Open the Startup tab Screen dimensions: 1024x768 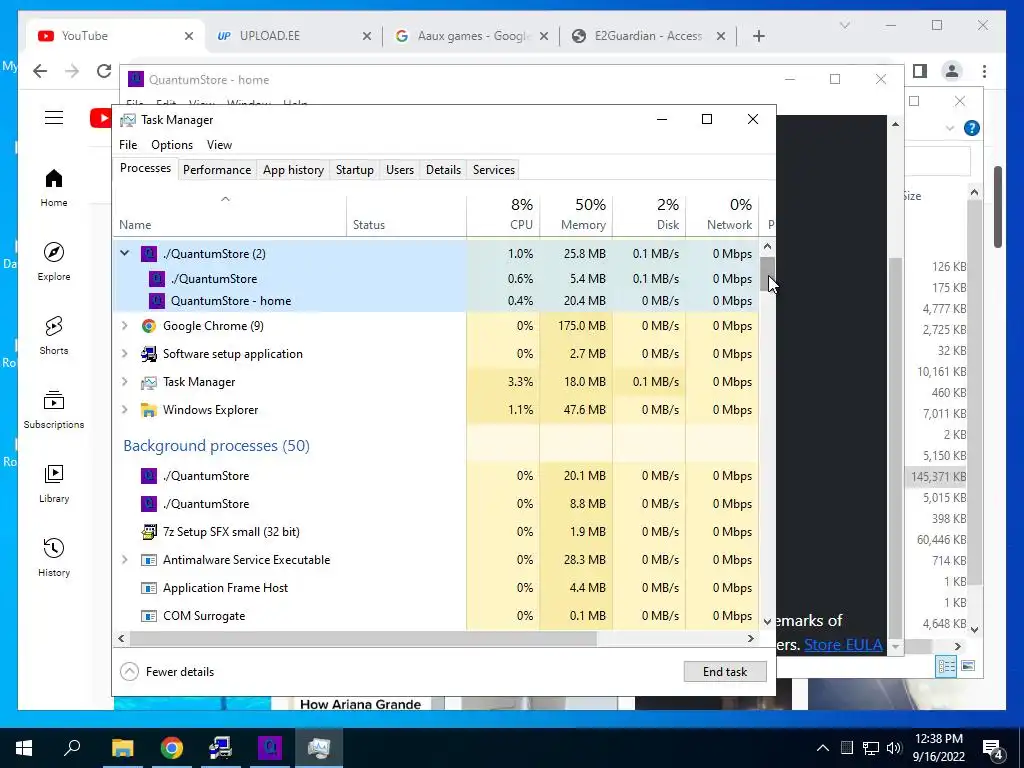[x=355, y=170]
